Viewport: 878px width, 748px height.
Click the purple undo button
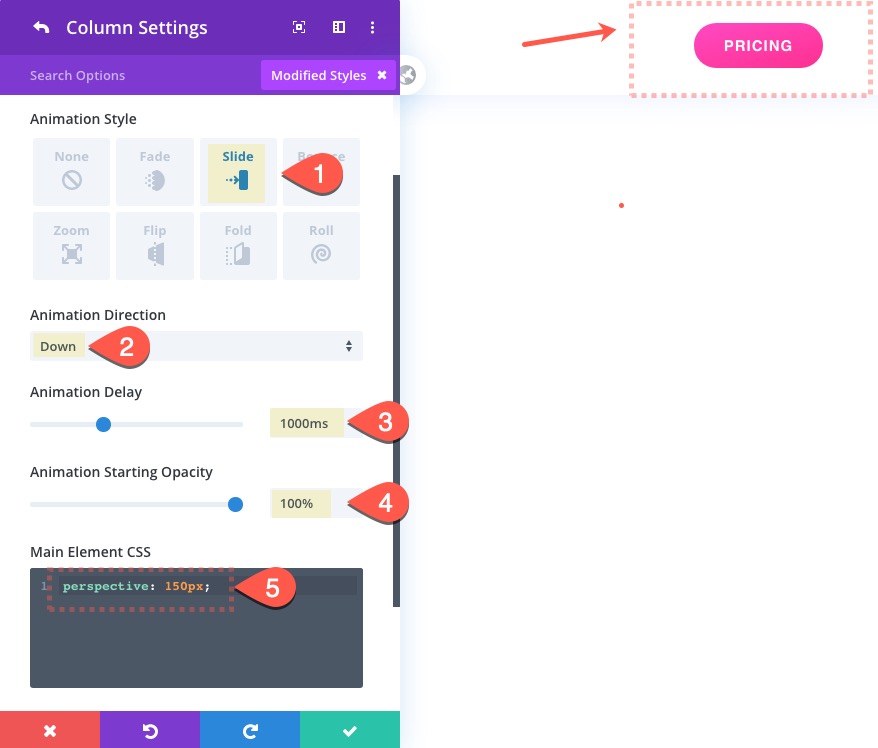click(x=150, y=730)
